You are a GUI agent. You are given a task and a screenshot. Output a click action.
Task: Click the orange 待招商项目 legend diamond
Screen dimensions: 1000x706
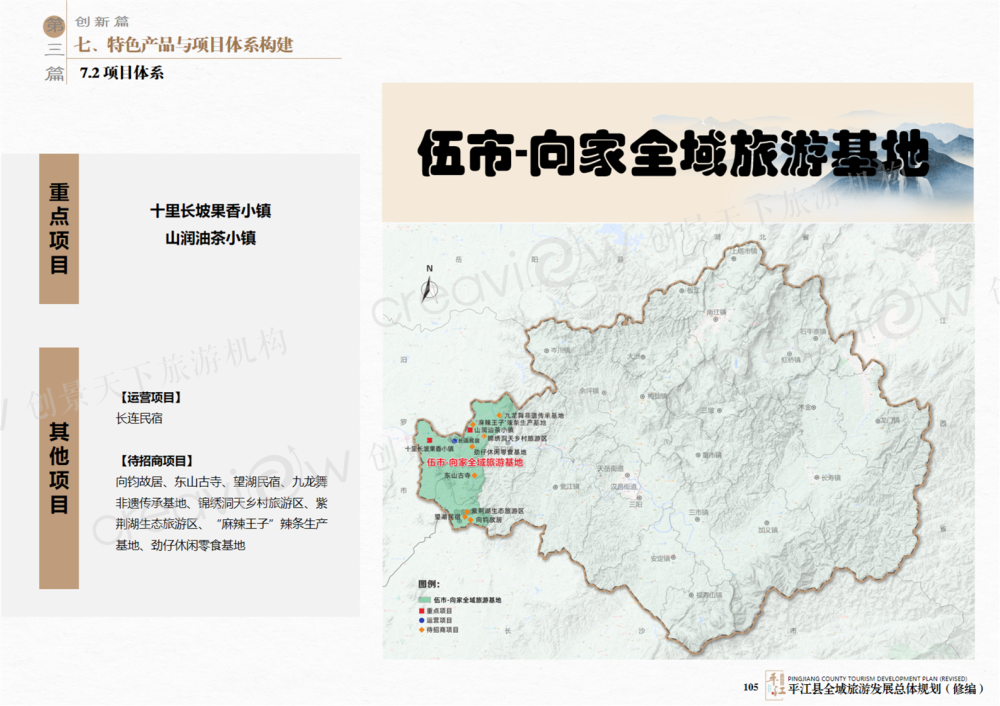tap(421, 630)
